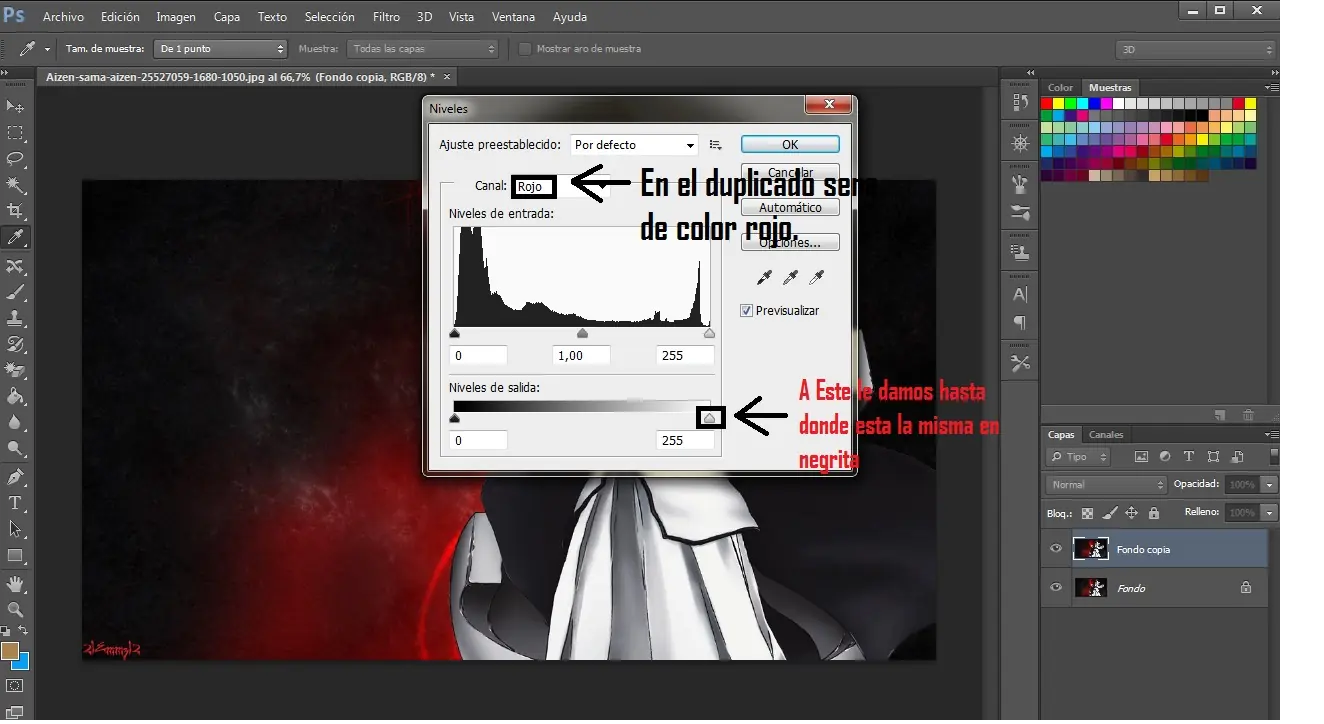Open the 3D workspace dropdown

tap(1196, 49)
